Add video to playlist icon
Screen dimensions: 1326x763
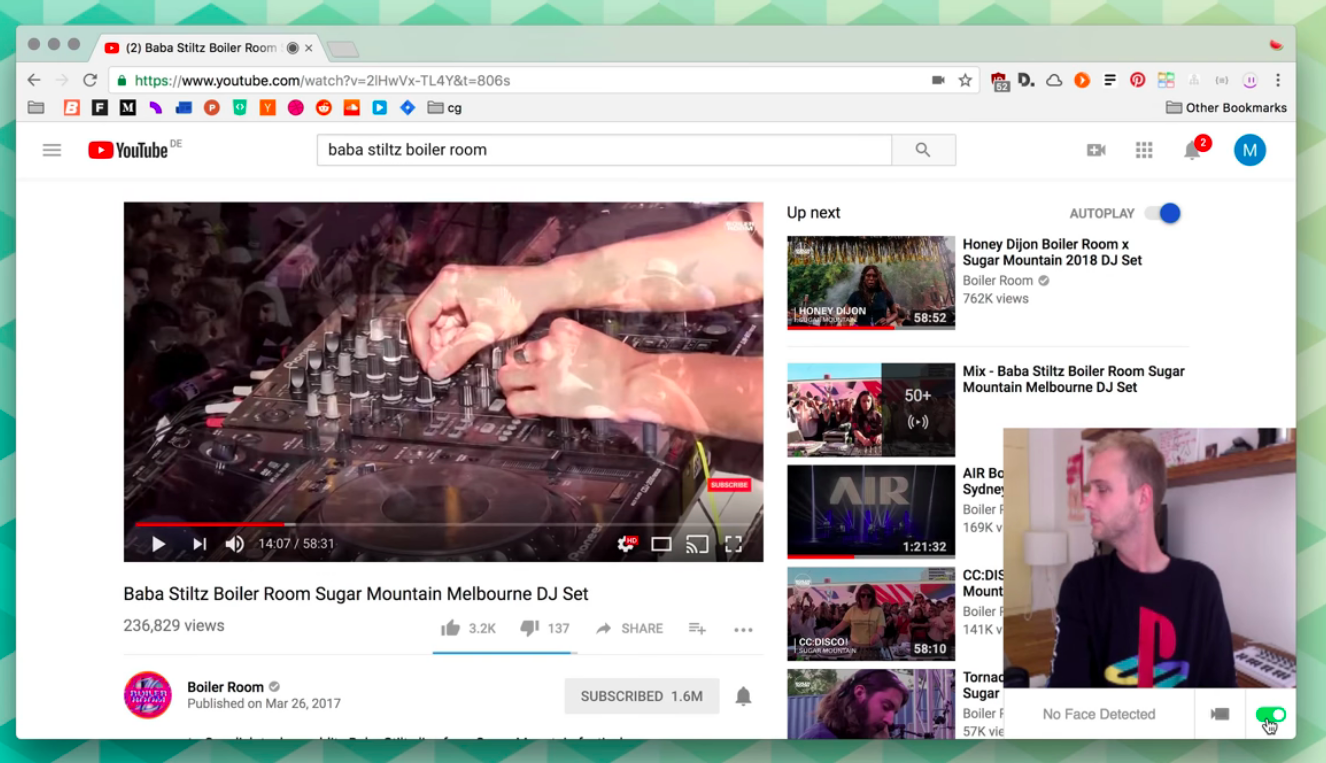697,628
